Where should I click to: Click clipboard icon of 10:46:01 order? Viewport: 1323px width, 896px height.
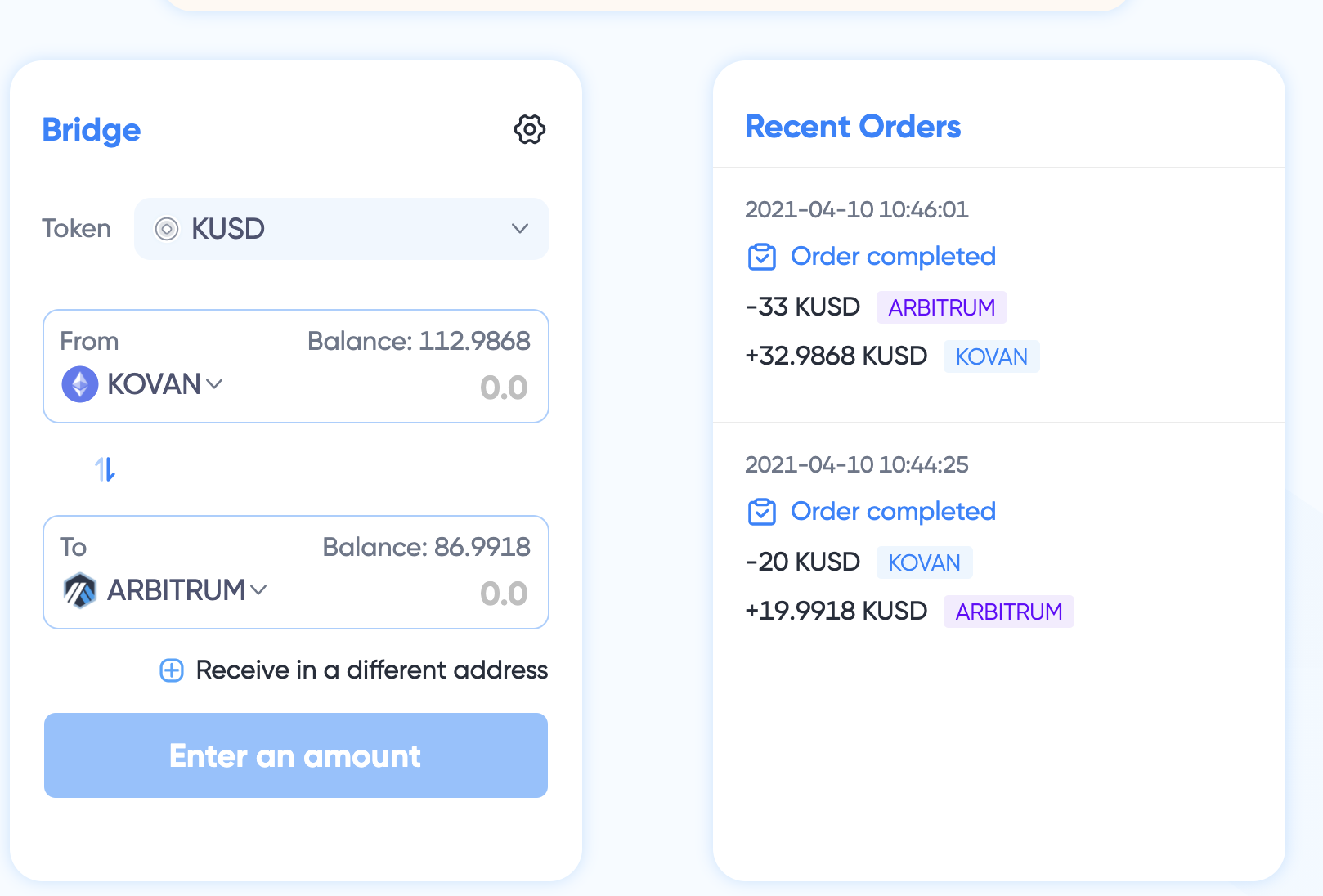762,257
